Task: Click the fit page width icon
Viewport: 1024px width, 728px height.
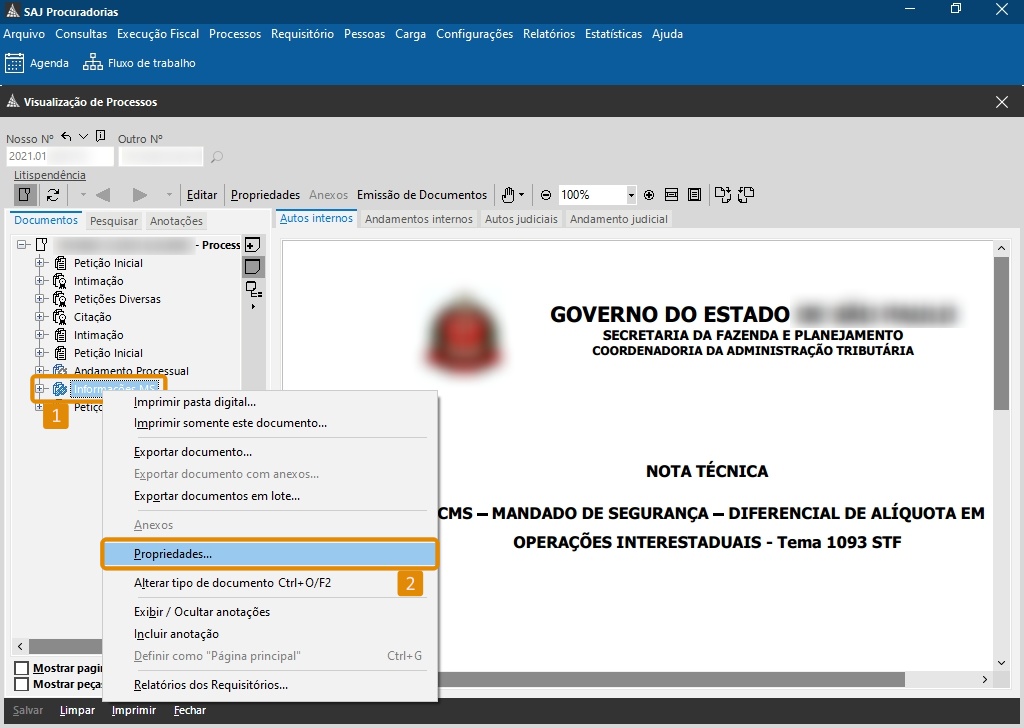Action: 672,195
